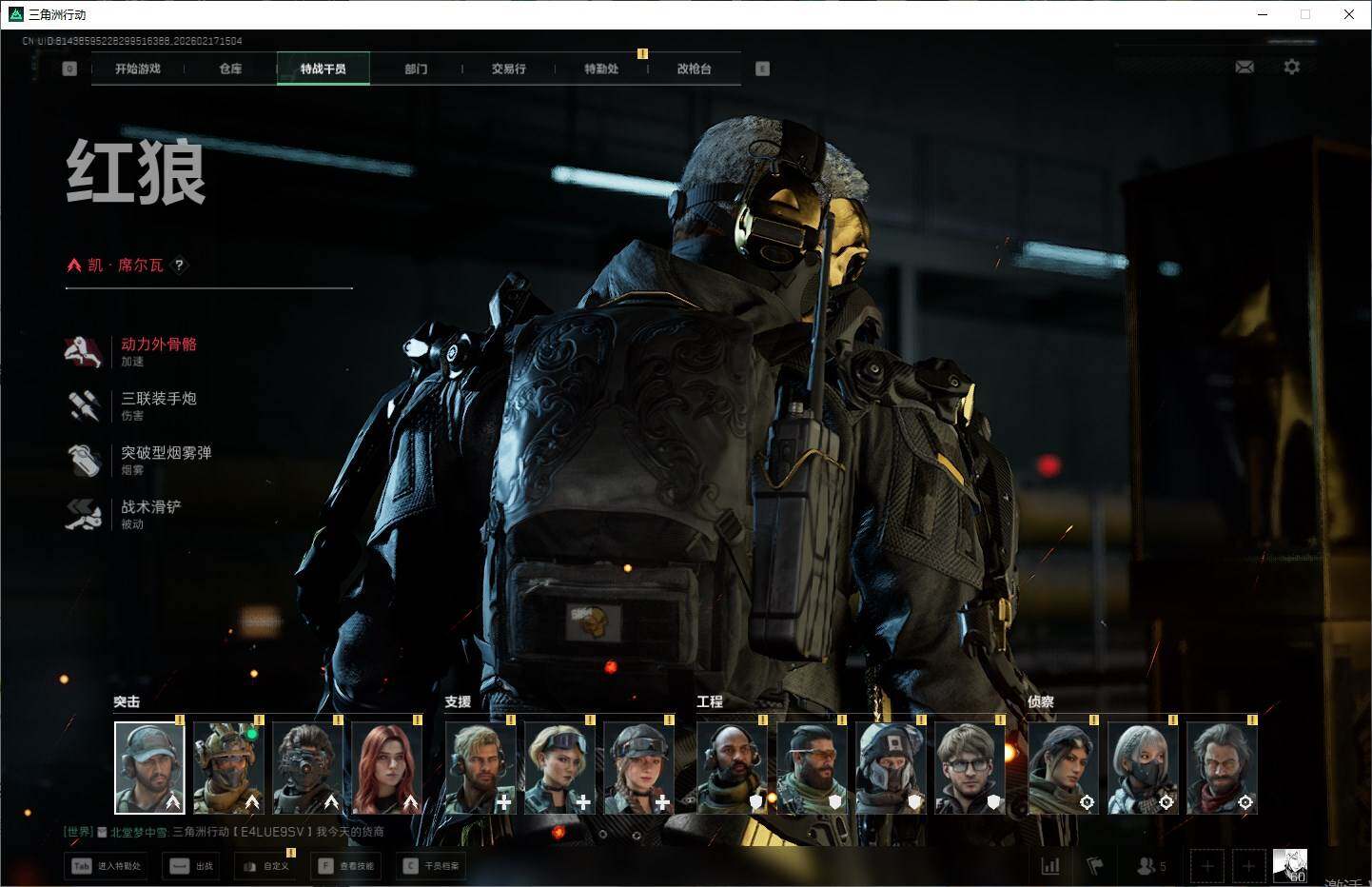Open the 干员档案 button
Image resolution: width=1372 pixels, height=887 pixels.
coord(432,866)
